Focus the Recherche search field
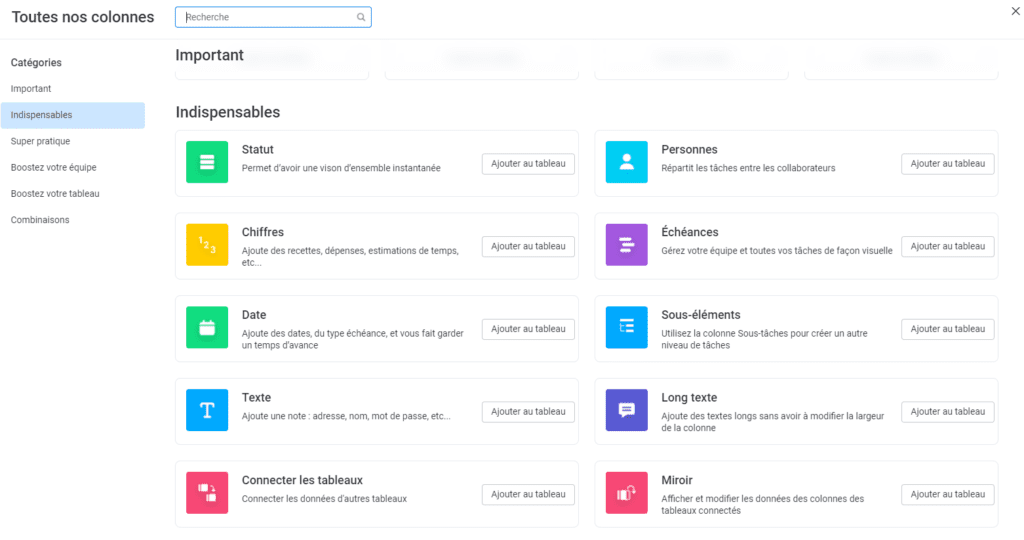The image size is (1024, 540). coord(268,17)
